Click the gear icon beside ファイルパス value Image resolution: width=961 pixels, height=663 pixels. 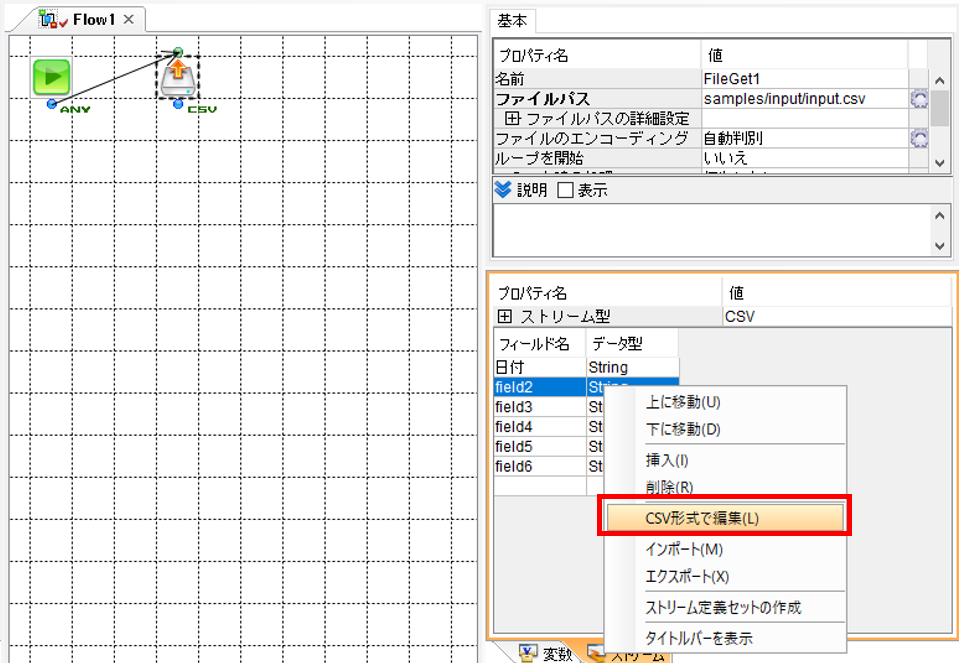[919, 99]
